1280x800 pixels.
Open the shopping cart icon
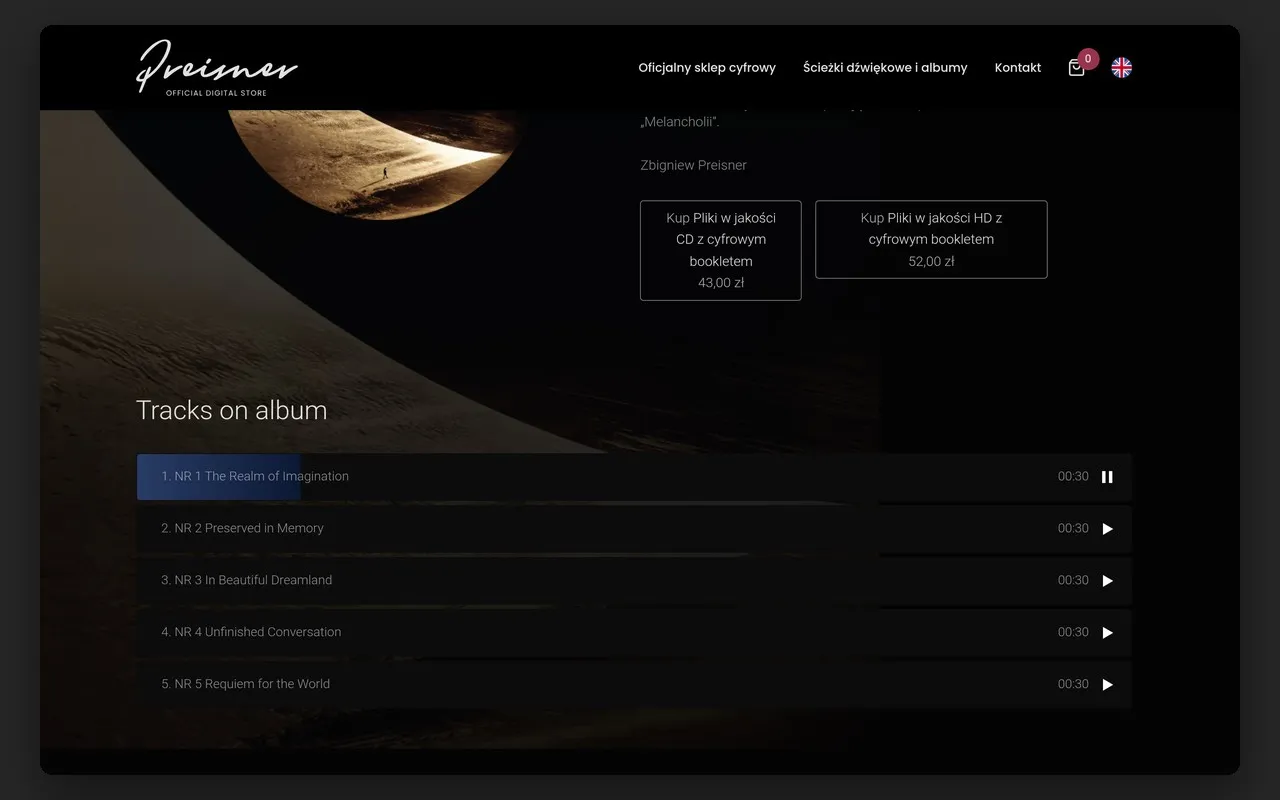click(1076, 68)
